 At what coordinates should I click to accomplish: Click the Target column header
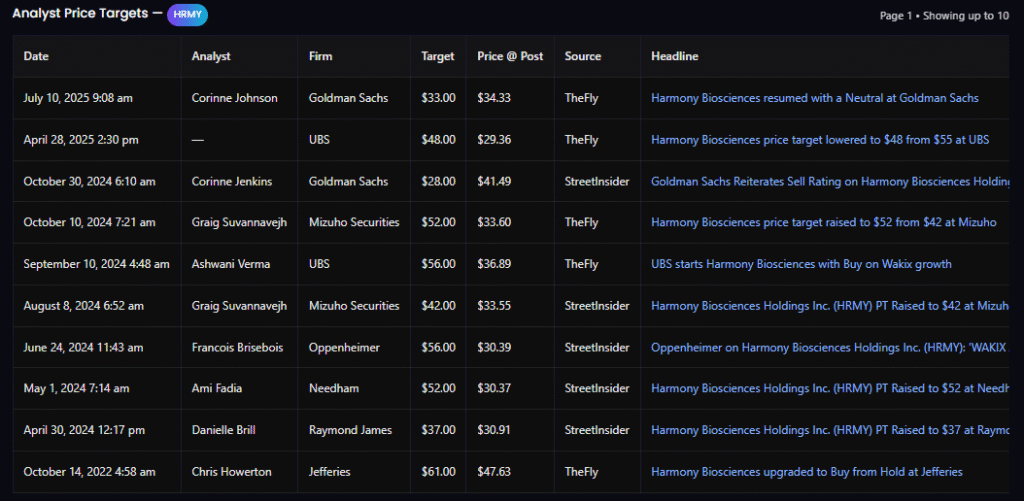(437, 56)
